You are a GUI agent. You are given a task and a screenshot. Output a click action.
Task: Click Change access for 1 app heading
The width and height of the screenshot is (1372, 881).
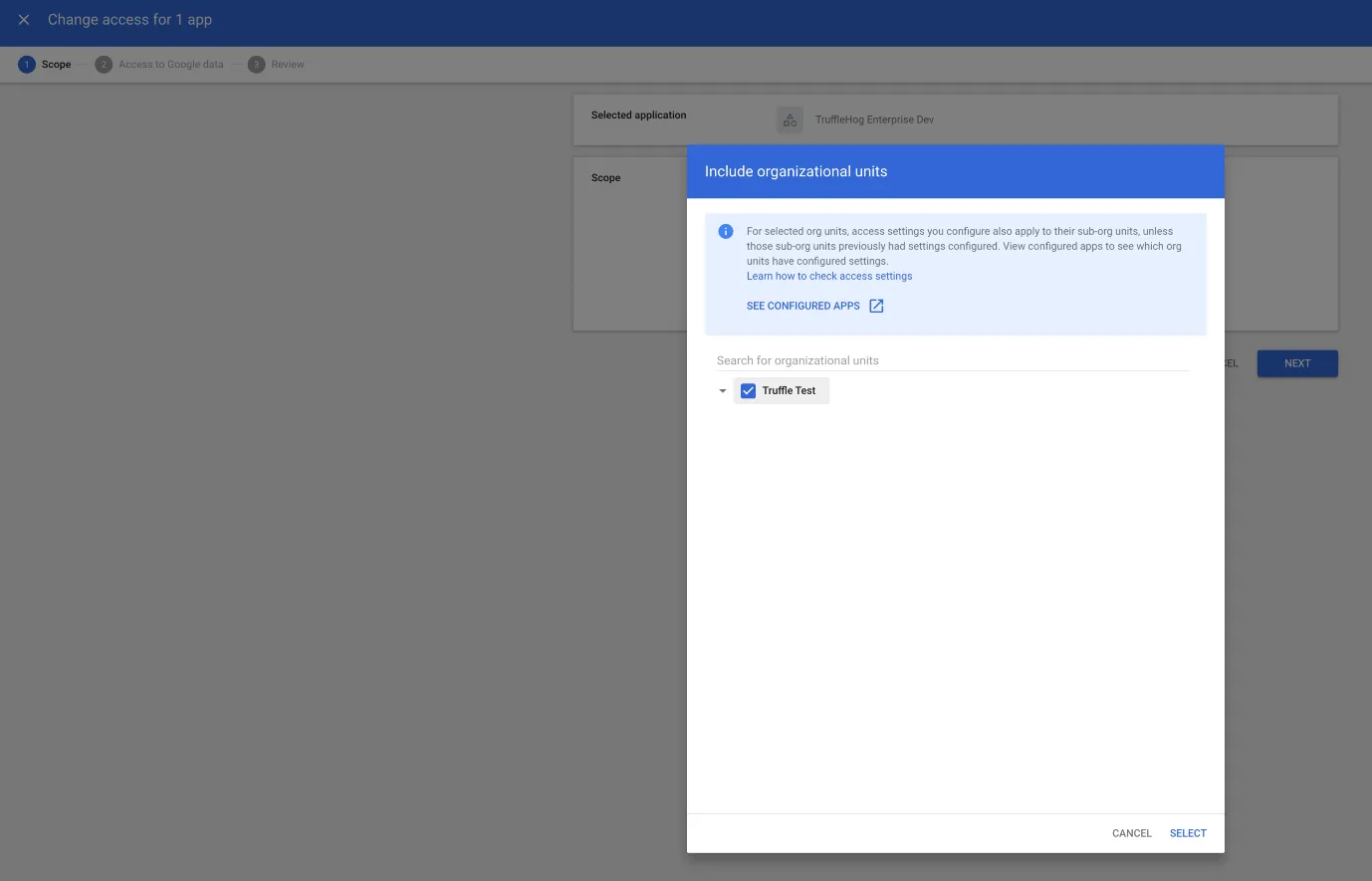[129, 20]
